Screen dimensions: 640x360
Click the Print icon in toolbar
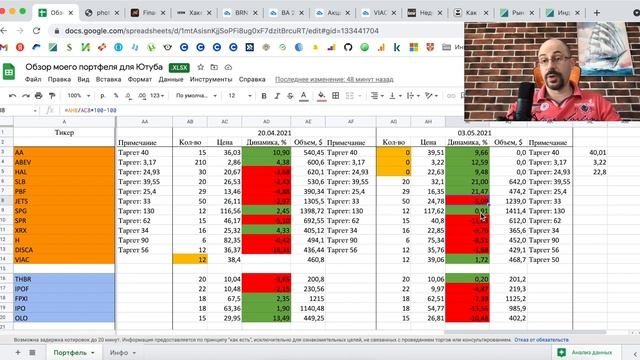point(39,96)
